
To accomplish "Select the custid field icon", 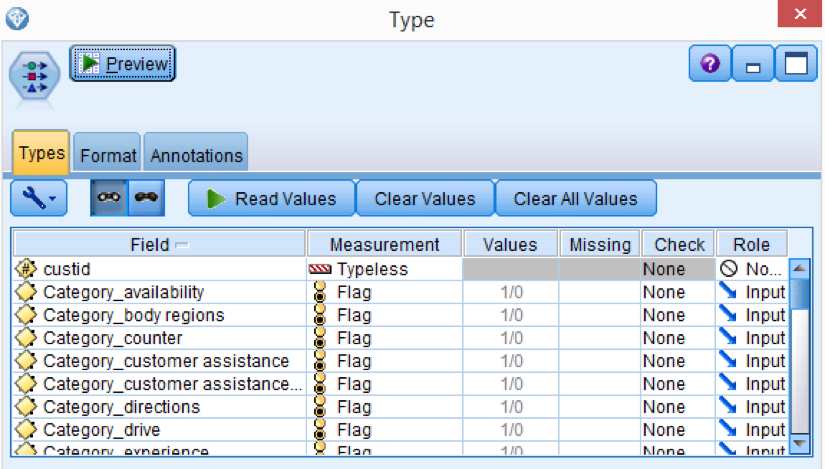I will [x=26, y=269].
